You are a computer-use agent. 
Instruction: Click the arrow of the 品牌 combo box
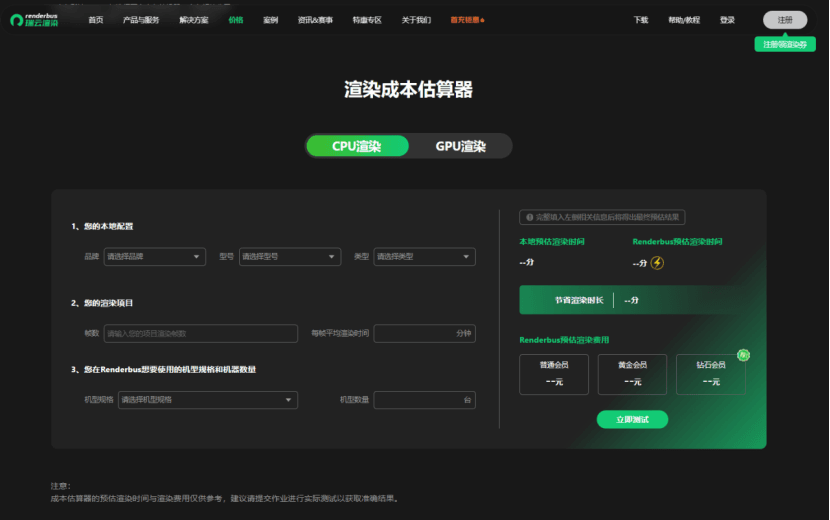click(196, 257)
